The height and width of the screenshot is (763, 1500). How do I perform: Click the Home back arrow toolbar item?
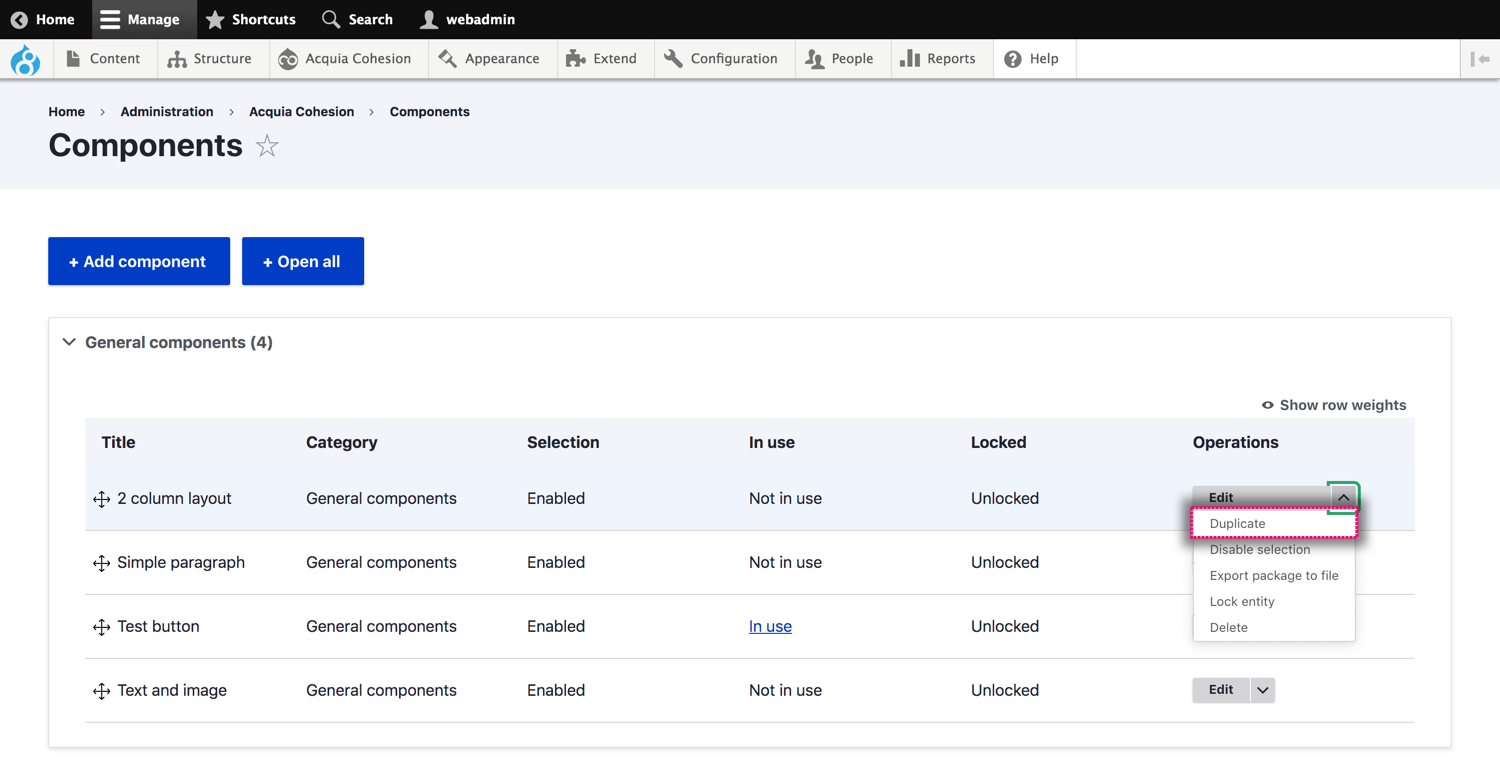(42, 19)
